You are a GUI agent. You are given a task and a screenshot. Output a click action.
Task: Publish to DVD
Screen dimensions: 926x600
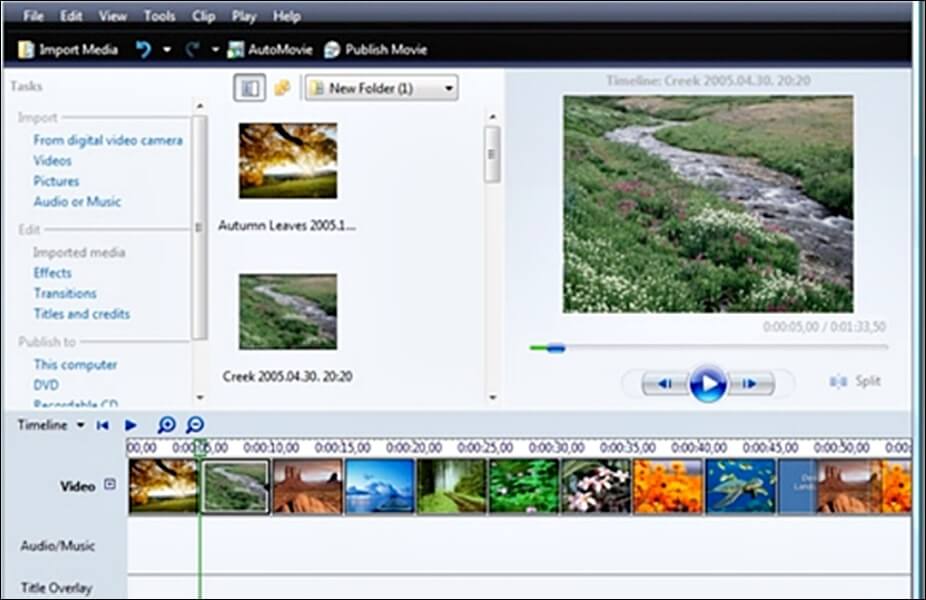[45, 385]
